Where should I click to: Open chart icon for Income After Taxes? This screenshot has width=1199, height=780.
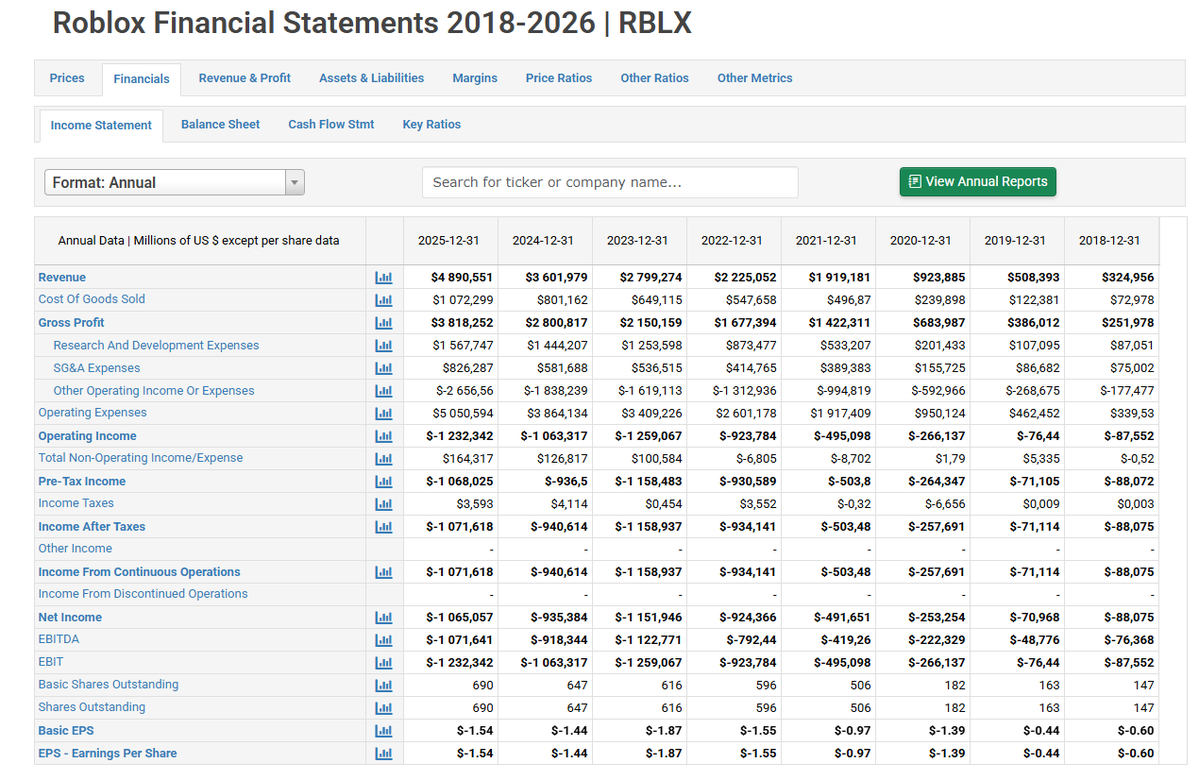click(x=384, y=526)
